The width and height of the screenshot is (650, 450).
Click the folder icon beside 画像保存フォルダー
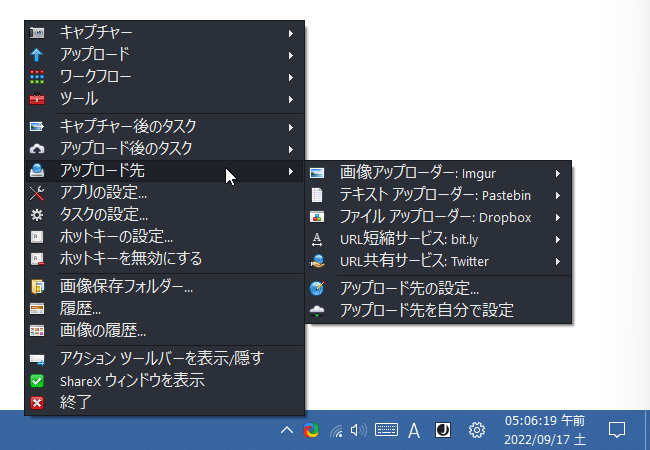pos(37,287)
